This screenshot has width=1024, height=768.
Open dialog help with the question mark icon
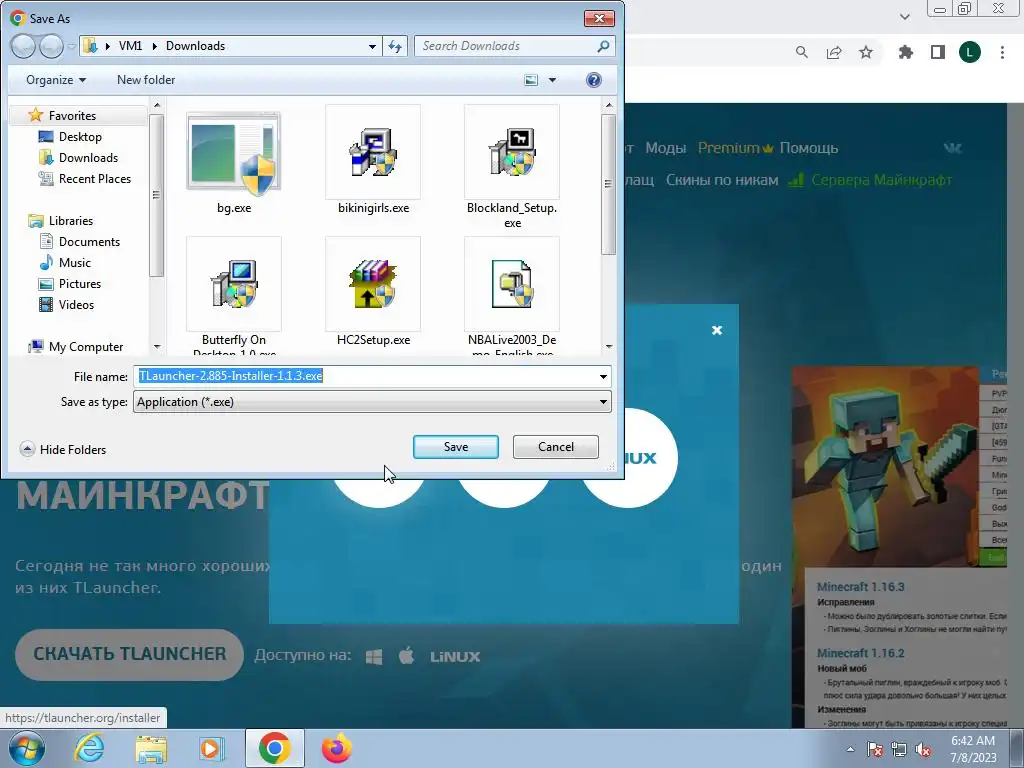pyautogui.click(x=594, y=80)
